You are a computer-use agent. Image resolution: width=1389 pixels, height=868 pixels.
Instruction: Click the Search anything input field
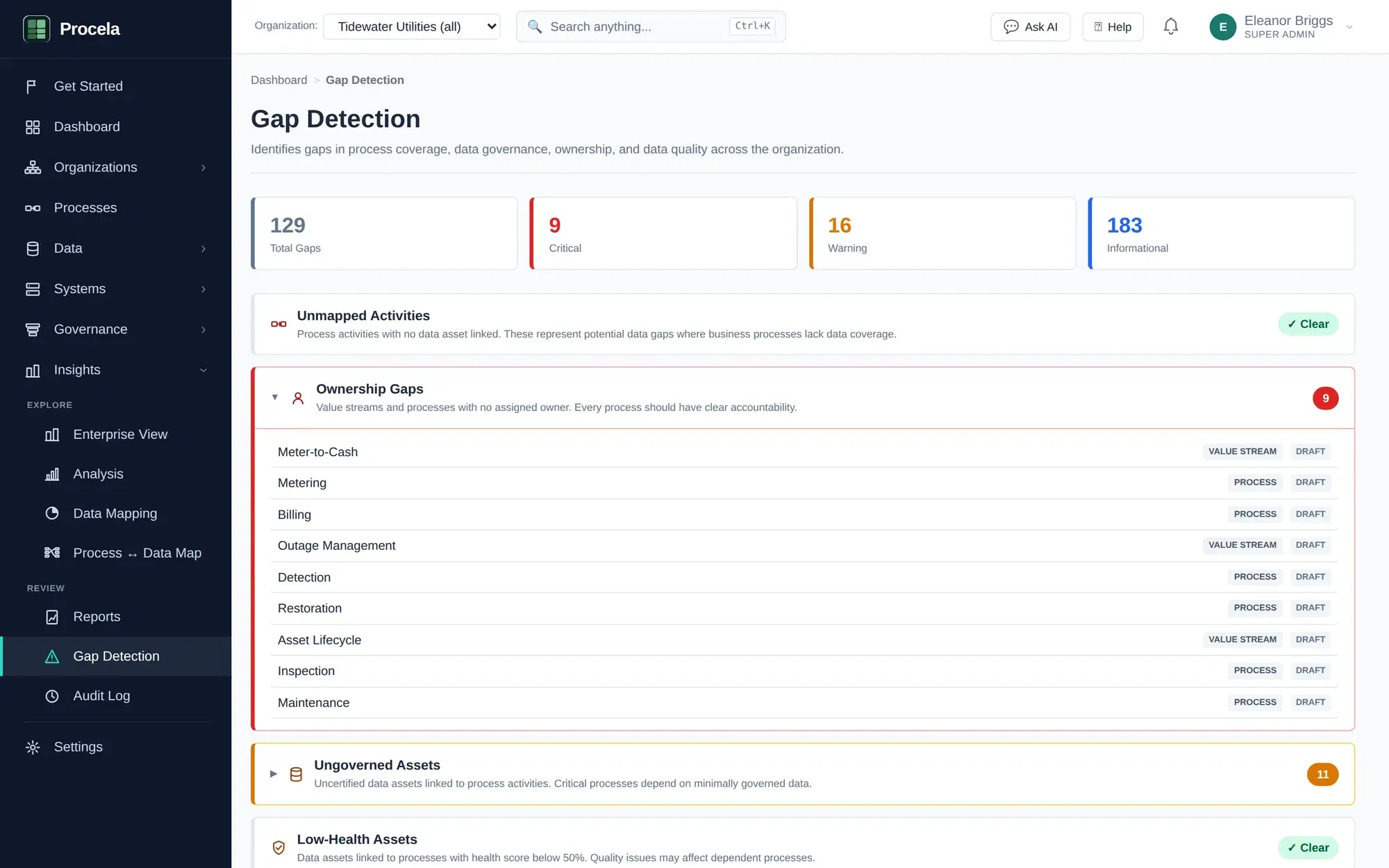[x=651, y=26]
